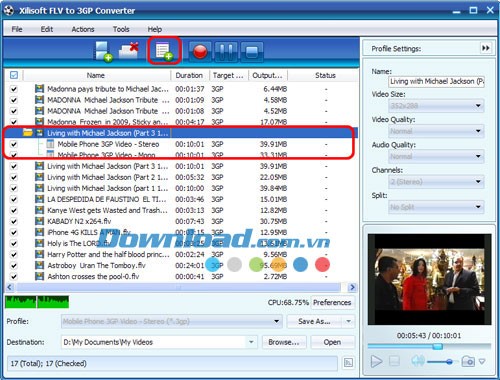
Task: Uncheck the KABADY N2 x264.flv checkbox
Action: [14, 221]
